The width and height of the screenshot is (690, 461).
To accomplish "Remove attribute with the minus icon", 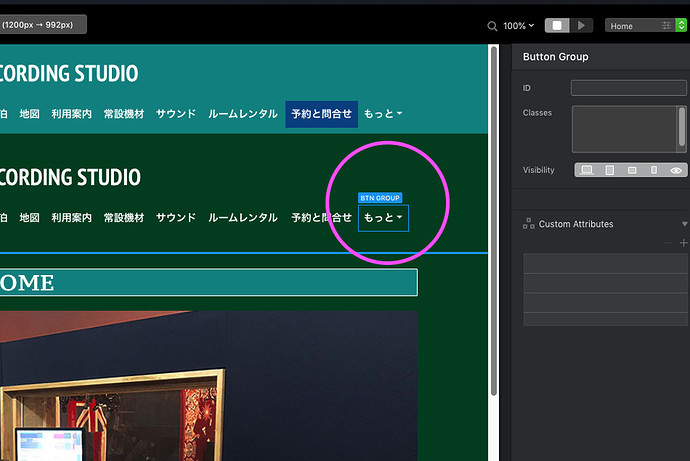I will coord(668,243).
